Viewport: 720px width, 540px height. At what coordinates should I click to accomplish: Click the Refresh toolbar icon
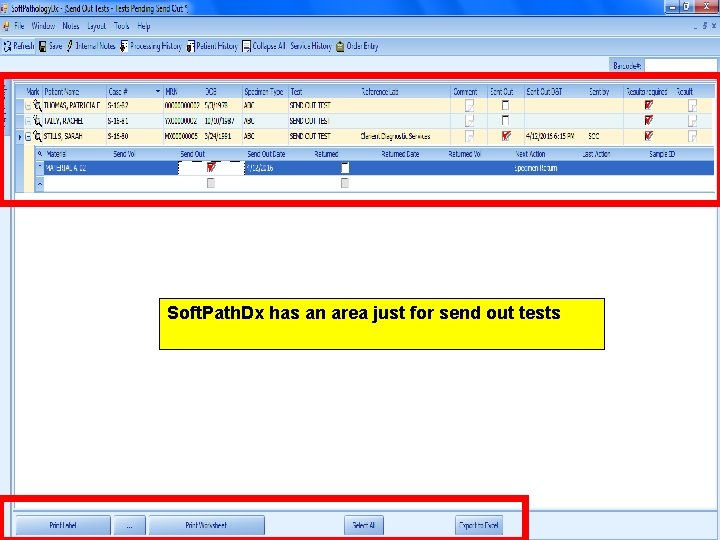pyautogui.click(x=7, y=46)
